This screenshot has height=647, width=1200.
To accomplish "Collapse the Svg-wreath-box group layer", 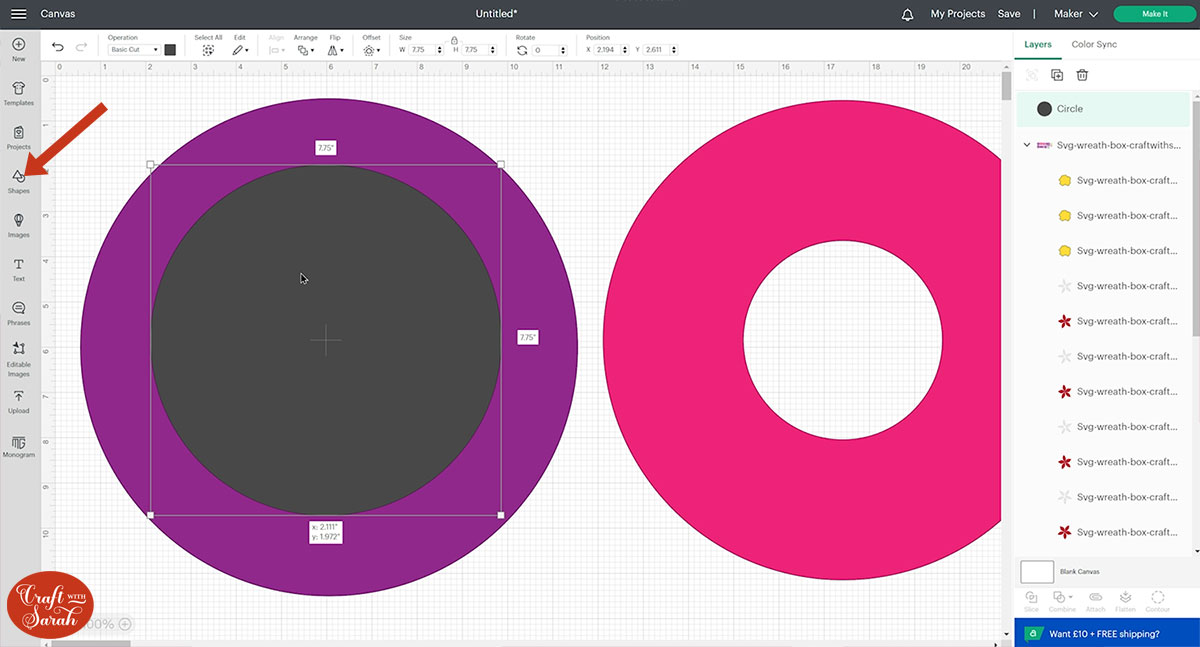I will 1026,145.
